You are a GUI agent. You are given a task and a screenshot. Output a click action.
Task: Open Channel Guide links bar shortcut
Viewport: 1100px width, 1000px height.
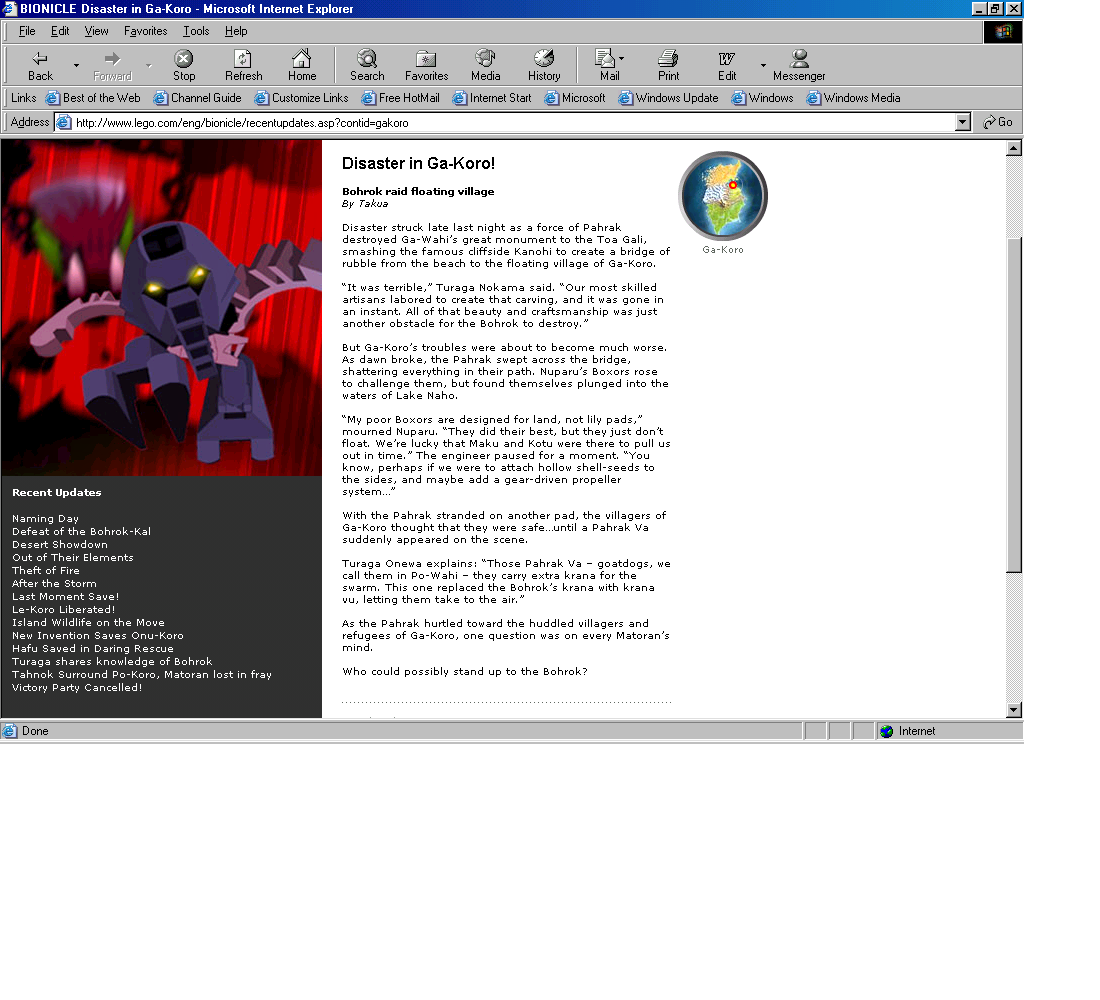pos(197,98)
